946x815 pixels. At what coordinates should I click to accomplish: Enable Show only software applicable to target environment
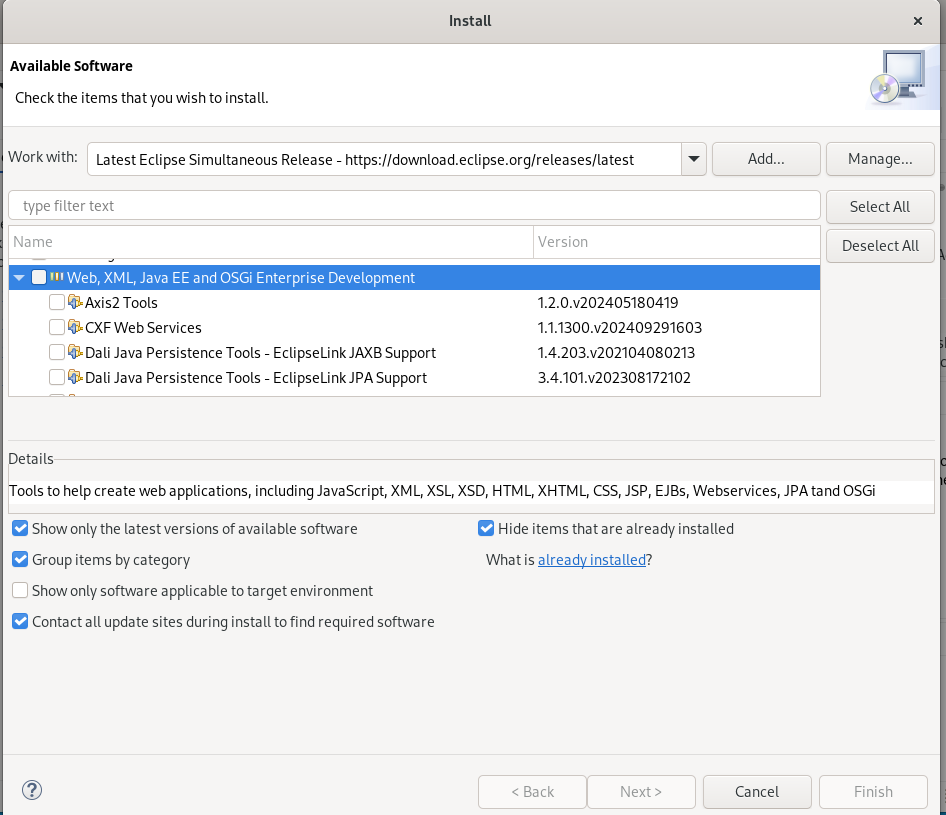click(20, 590)
